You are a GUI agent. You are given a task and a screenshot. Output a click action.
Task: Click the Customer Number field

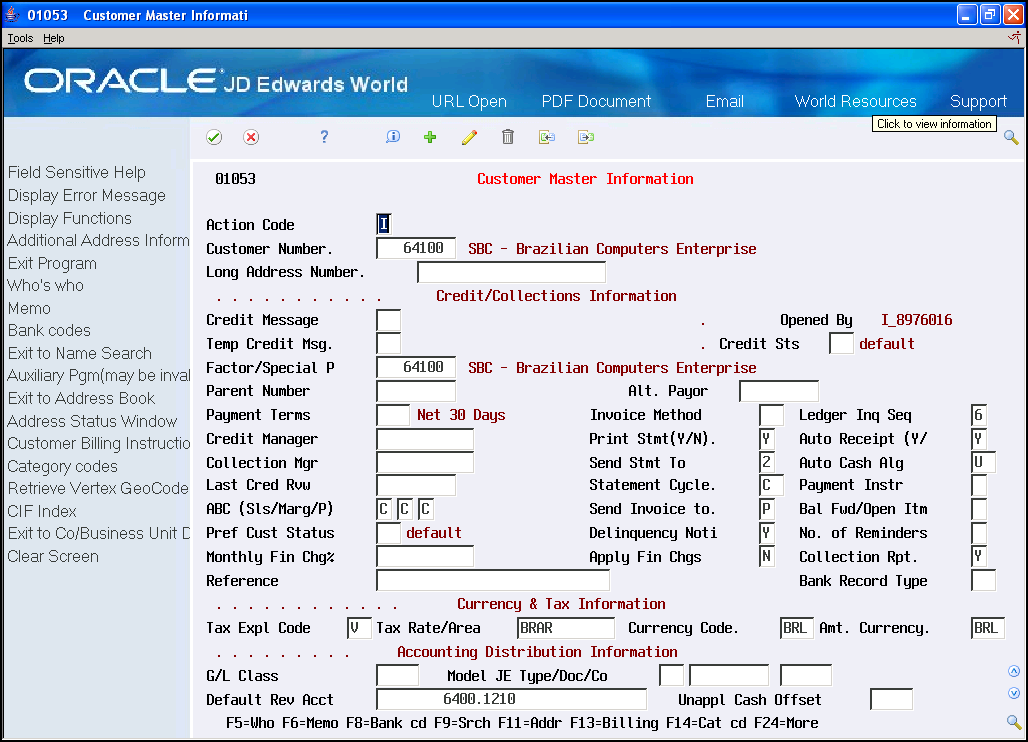click(x=416, y=248)
